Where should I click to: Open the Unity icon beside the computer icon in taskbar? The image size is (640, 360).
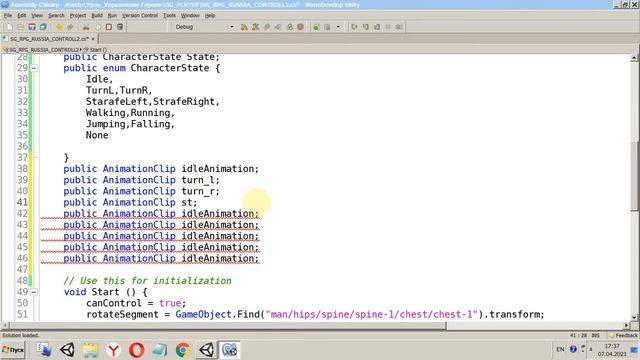tap(67, 350)
